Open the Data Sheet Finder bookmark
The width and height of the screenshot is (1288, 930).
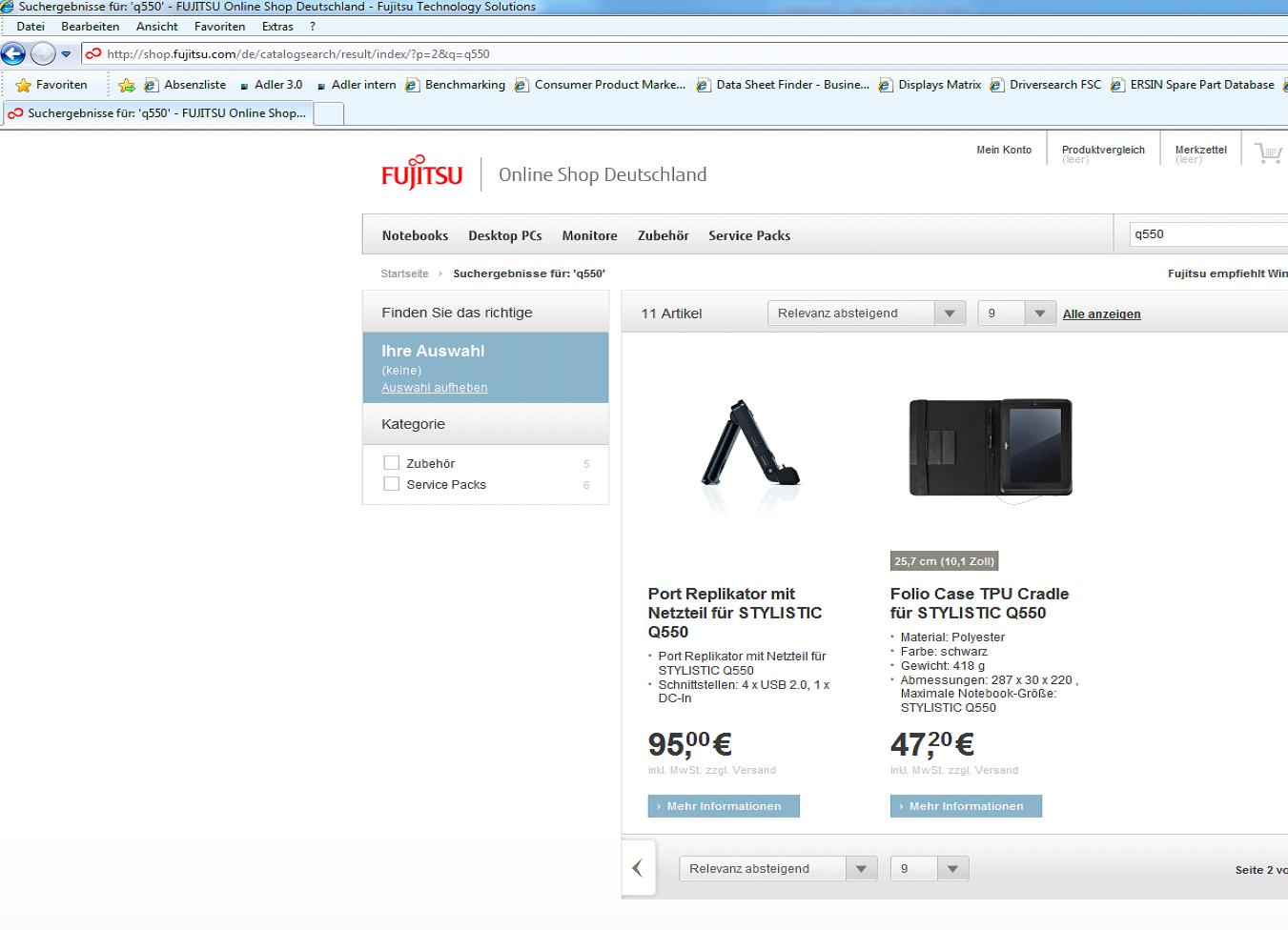click(x=783, y=85)
